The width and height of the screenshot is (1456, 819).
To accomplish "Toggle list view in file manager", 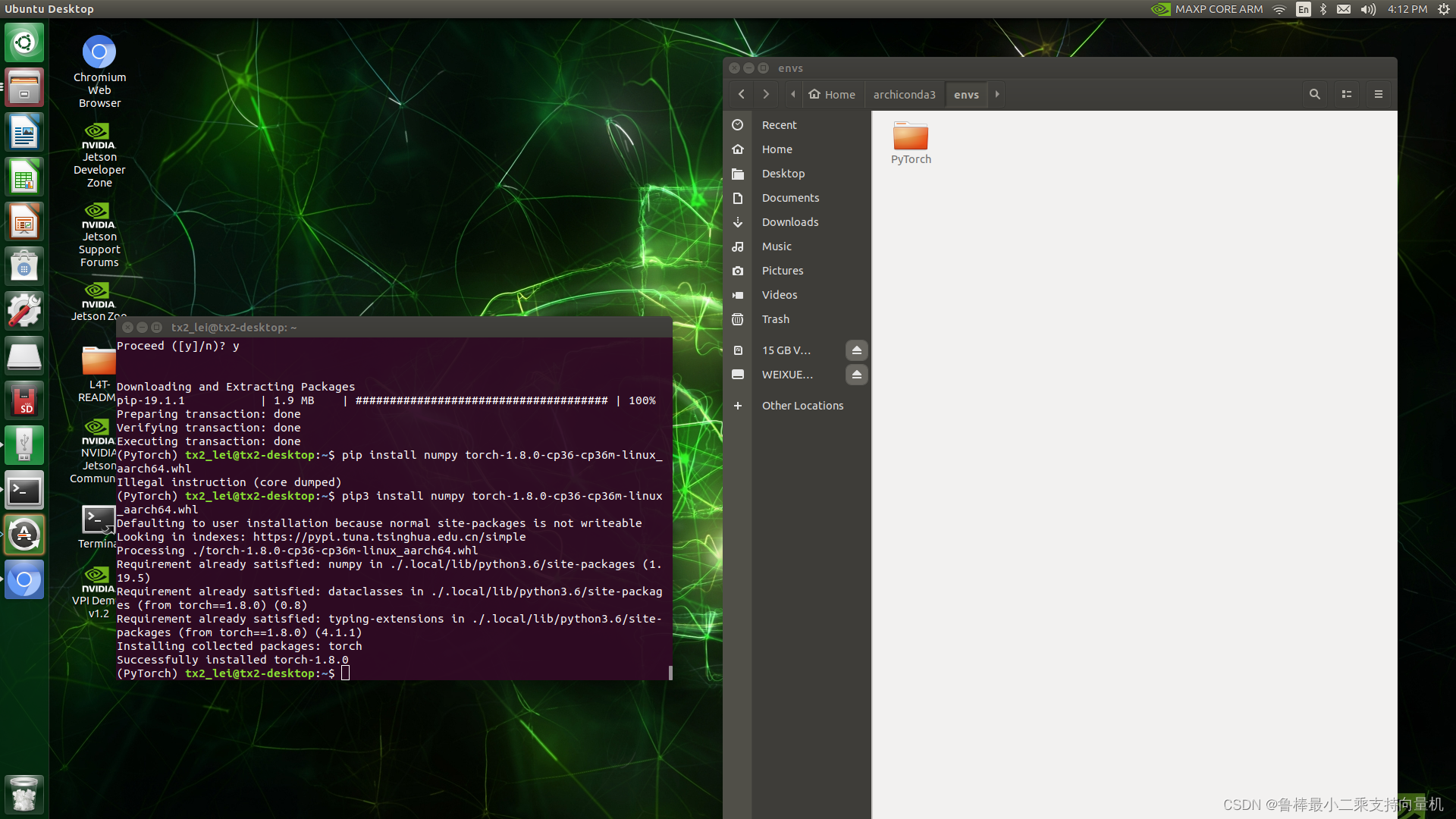I will (1347, 94).
